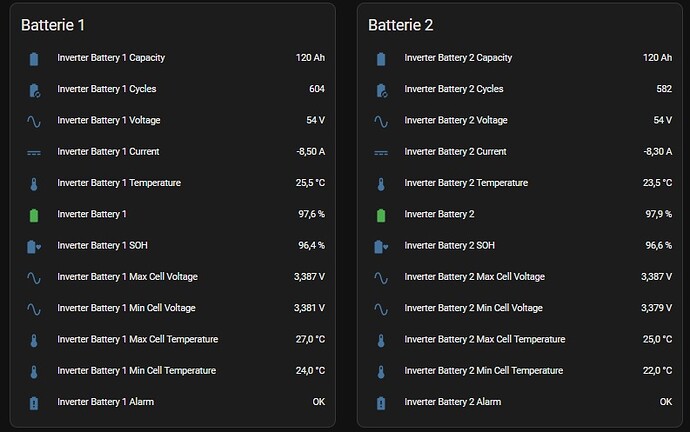Click the Inverter Battery 2 Voltage sine-wave icon
Viewport: 690px width, 432px height.
click(381, 121)
